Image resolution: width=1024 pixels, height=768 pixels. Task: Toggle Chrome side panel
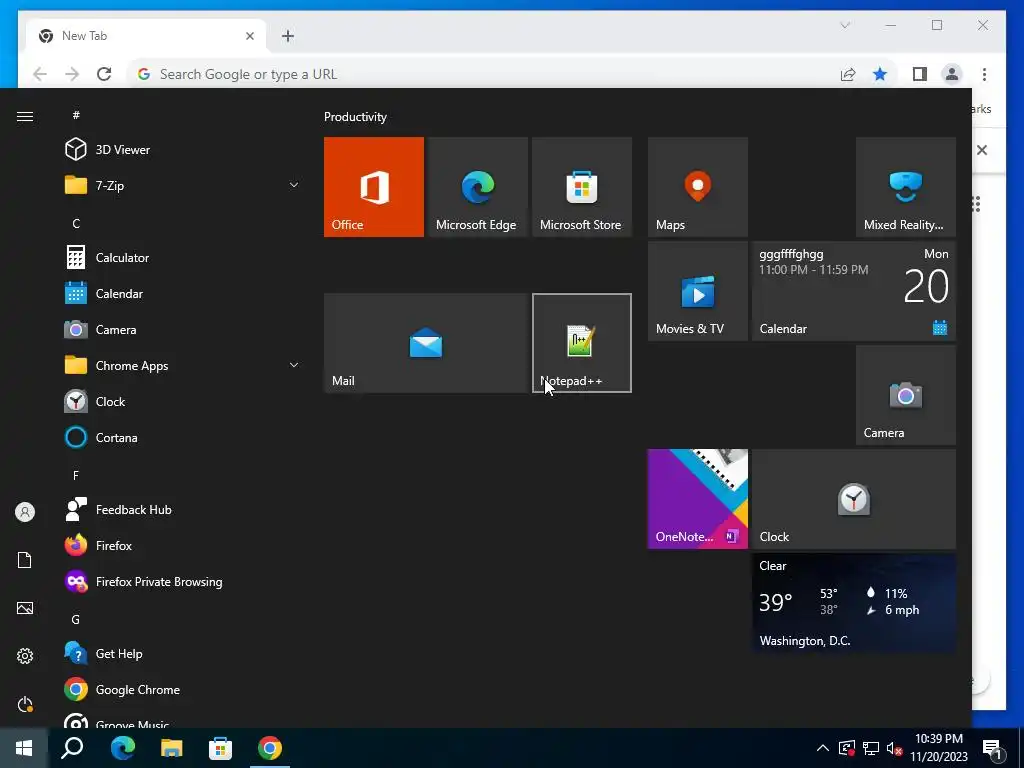click(x=920, y=74)
